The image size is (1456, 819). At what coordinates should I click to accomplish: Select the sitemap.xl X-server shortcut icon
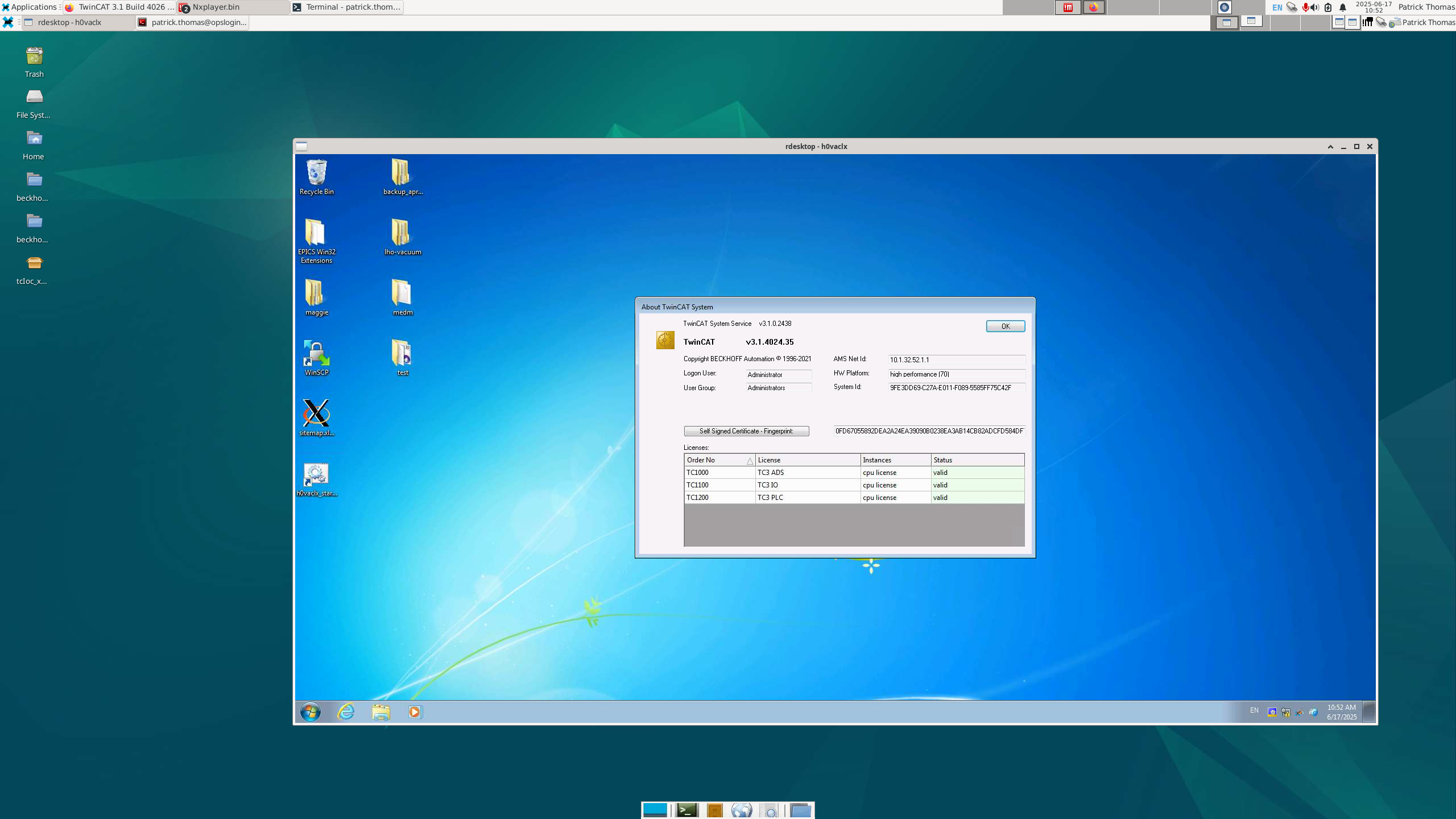point(317,418)
